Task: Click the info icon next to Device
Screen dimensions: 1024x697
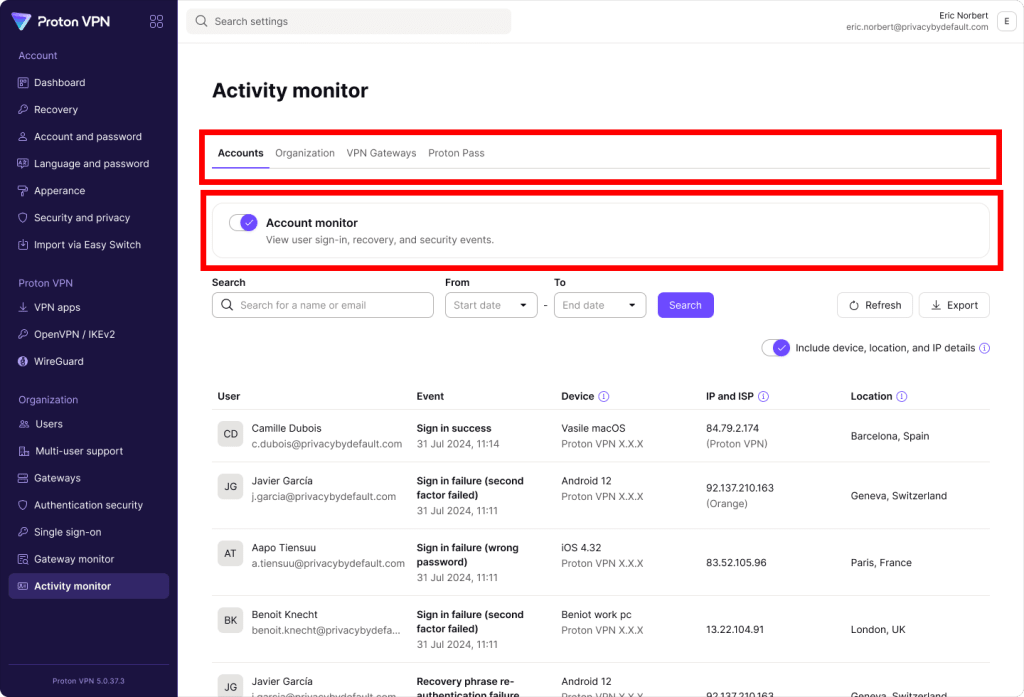Action: [x=604, y=397]
